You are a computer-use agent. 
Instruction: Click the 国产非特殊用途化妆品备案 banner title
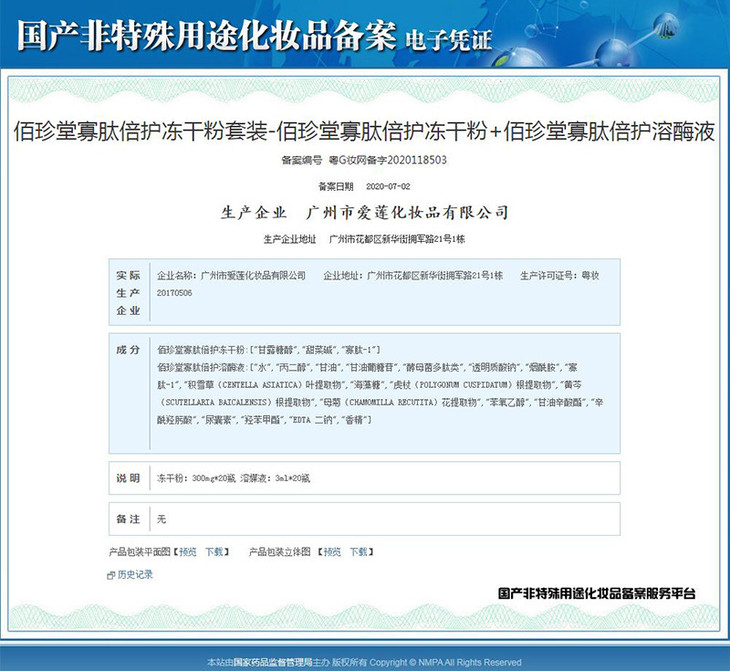207,35
